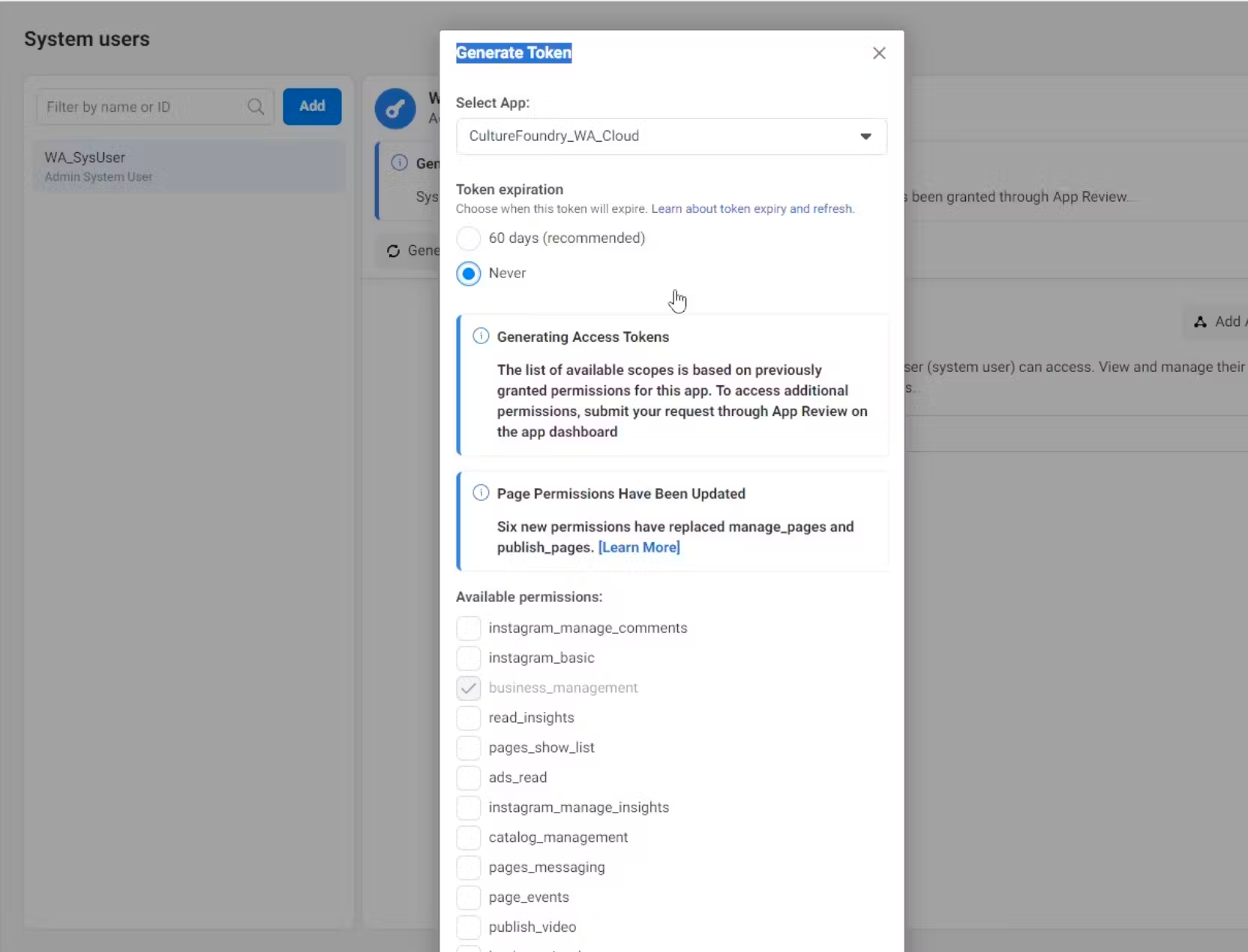
Task: Check pages_messaging permission
Action: 469,867
